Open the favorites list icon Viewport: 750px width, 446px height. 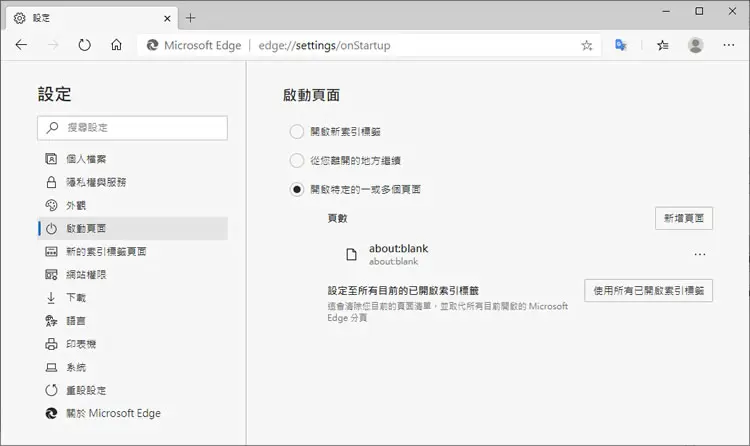[x=662, y=45]
